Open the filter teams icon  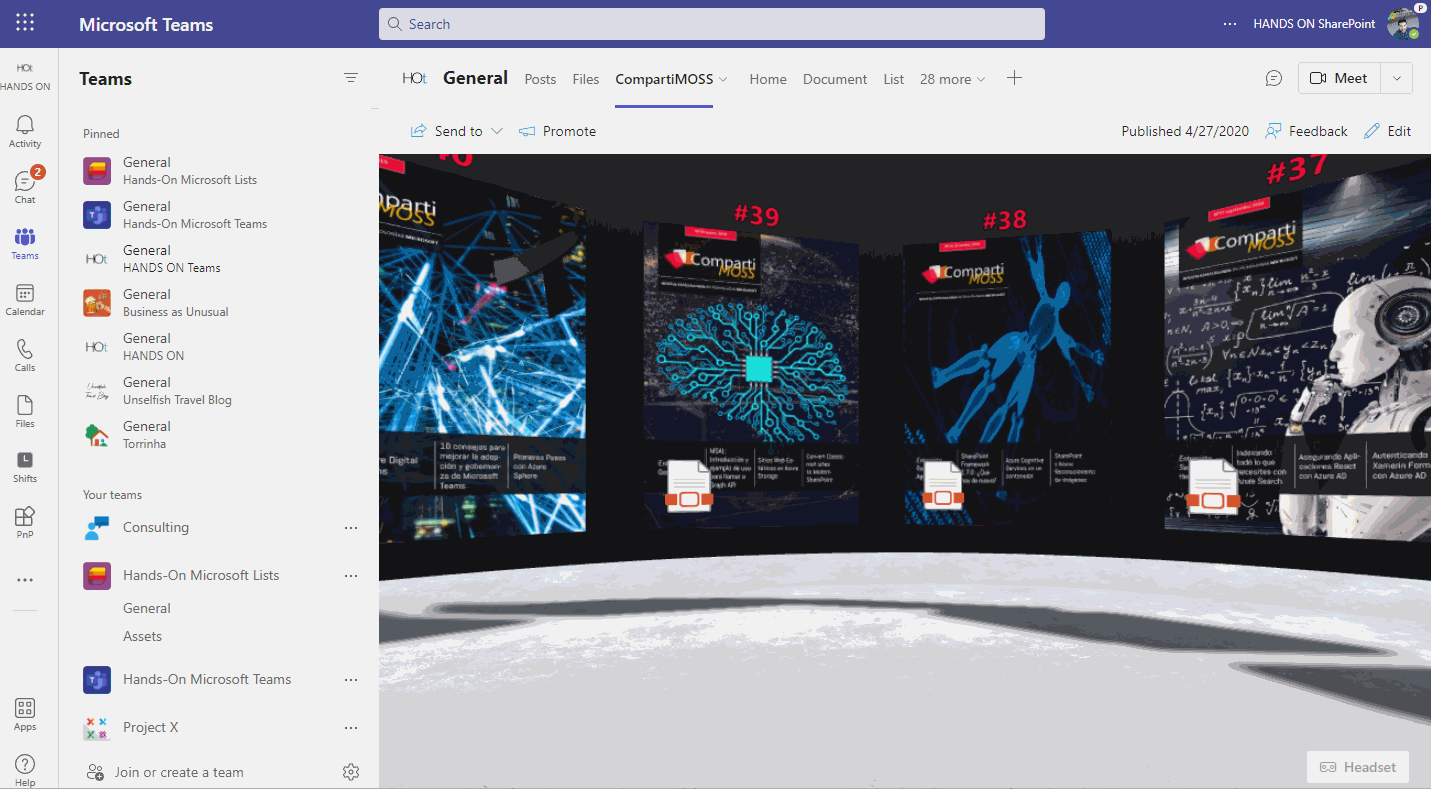[351, 78]
